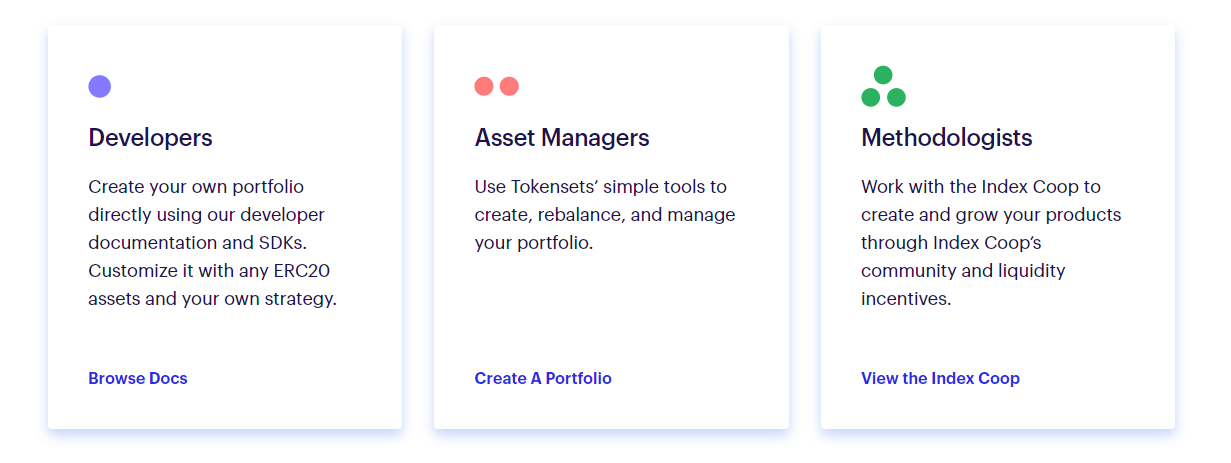The image size is (1231, 463).
Task: Follow the Create A Portfolio link
Action: 543,378
